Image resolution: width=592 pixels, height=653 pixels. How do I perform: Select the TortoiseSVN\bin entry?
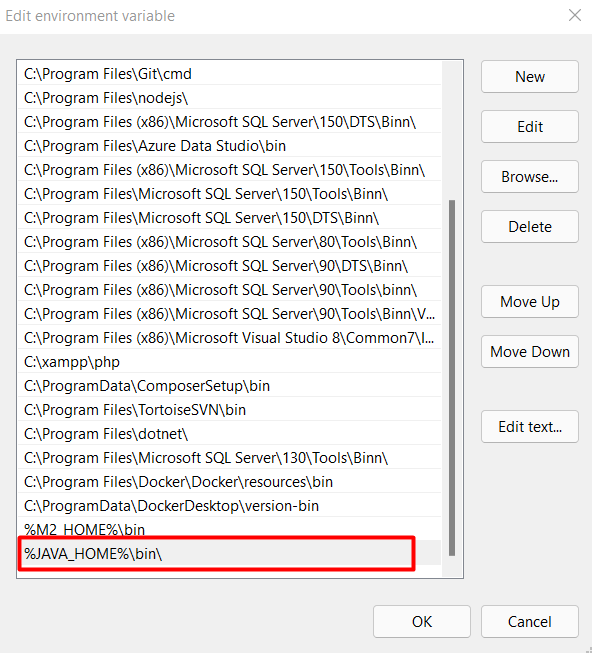229,410
